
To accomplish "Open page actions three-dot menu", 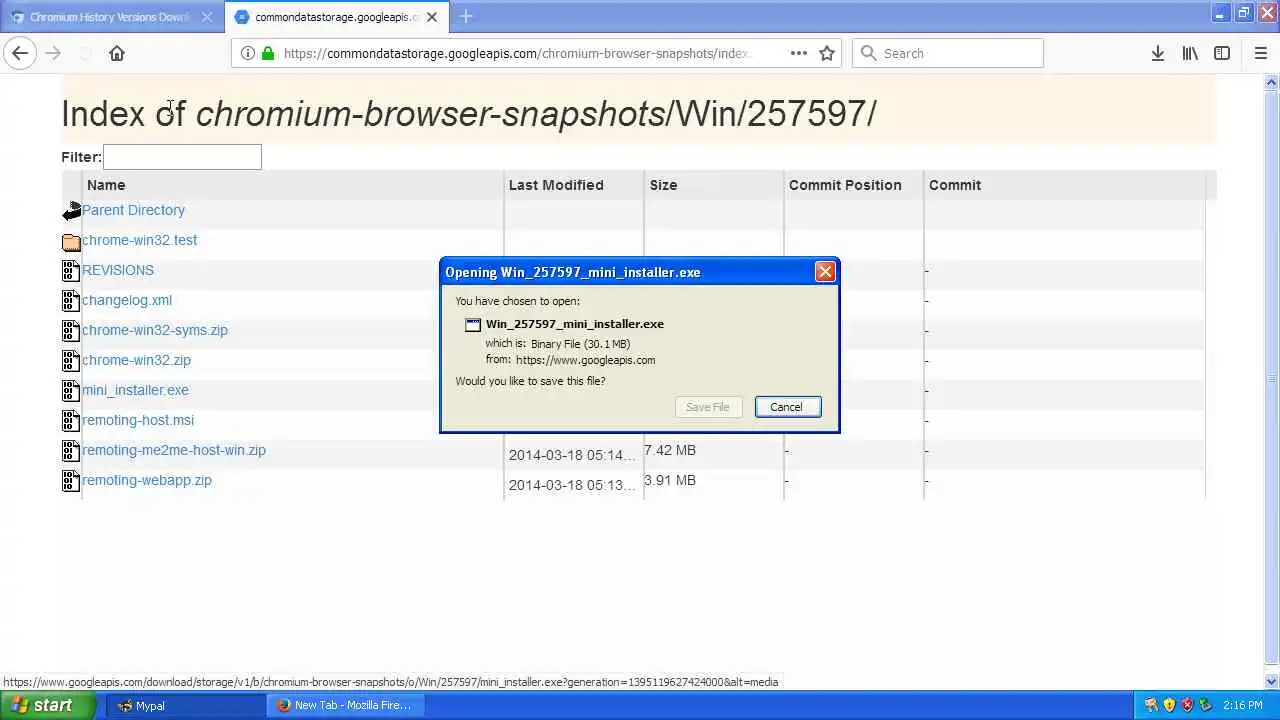I will point(798,53).
